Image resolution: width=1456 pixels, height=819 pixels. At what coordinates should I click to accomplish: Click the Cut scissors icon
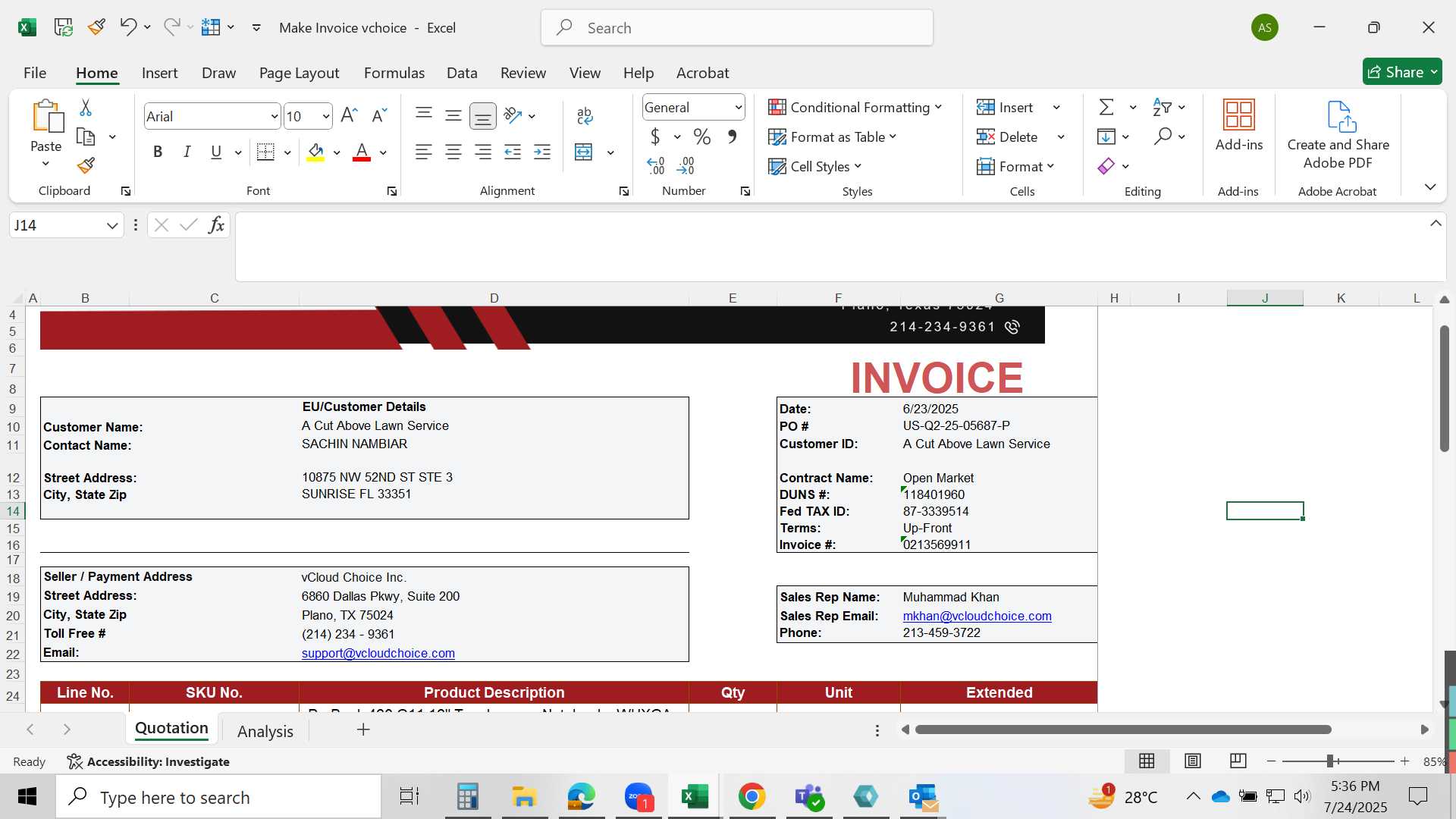pos(86,108)
